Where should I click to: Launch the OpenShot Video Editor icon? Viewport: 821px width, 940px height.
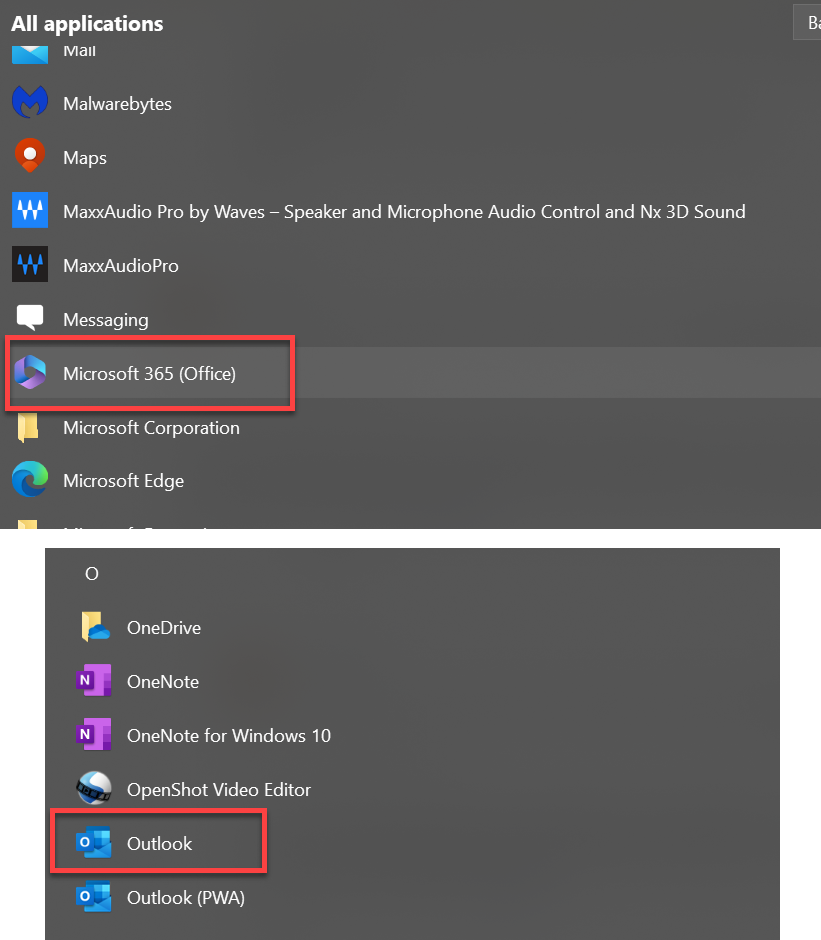94,788
